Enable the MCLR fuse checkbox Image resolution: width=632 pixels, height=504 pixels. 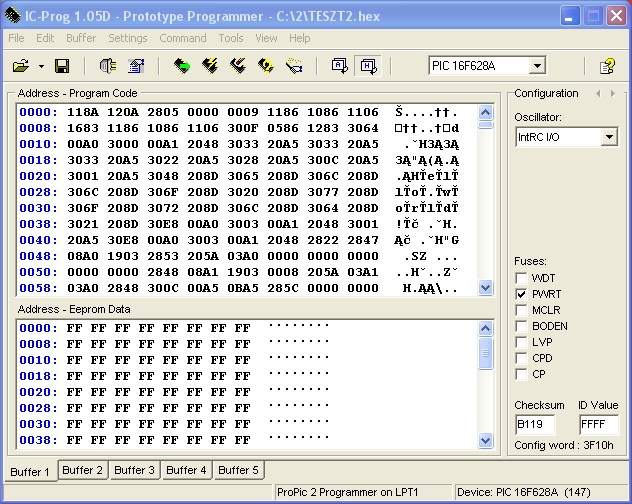521,310
